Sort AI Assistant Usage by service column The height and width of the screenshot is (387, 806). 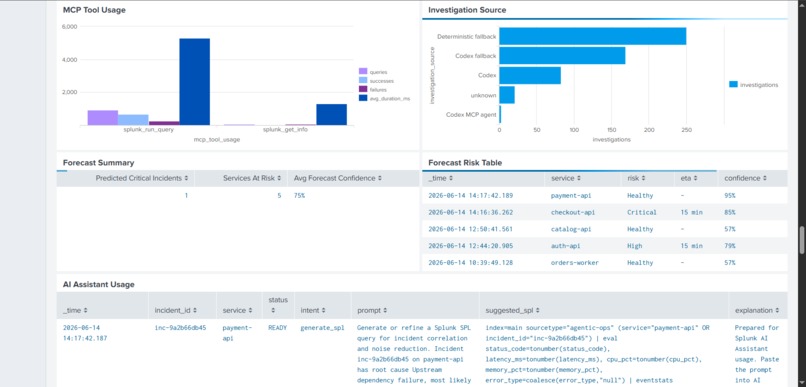[237, 310]
